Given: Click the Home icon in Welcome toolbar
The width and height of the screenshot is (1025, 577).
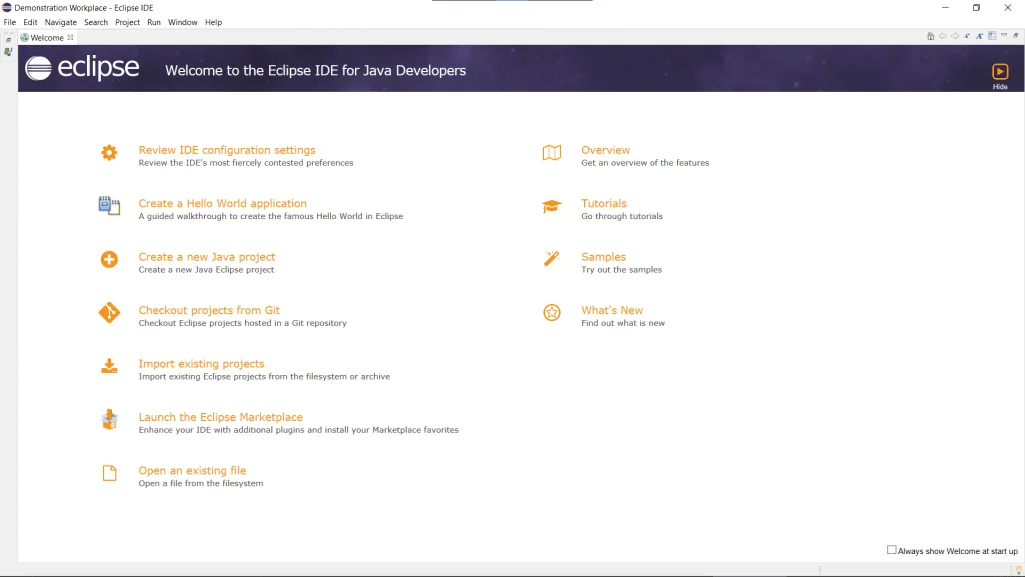Looking at the screenshot, I should point(930,37).
